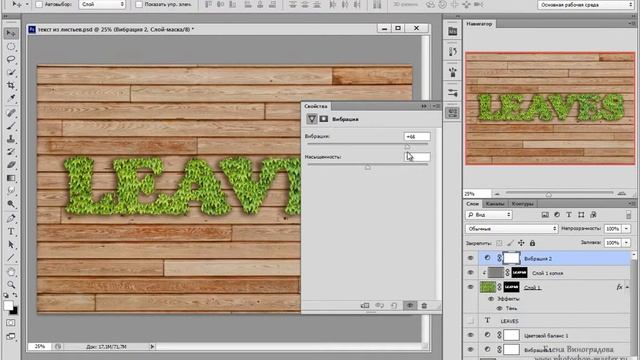Open the status bar info arrow menu
This screenshot has height=360, width=640.
pyautogui.click(x=152, y=347)
